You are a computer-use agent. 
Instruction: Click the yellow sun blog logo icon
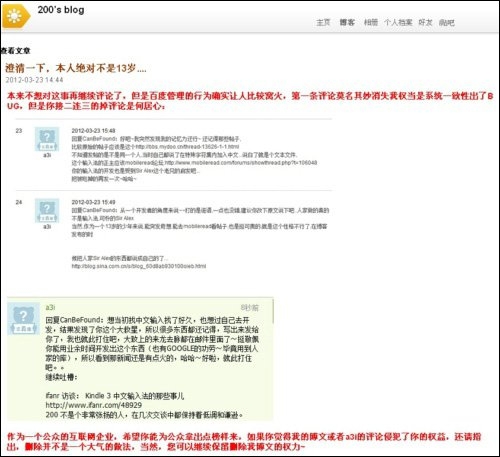16,16
